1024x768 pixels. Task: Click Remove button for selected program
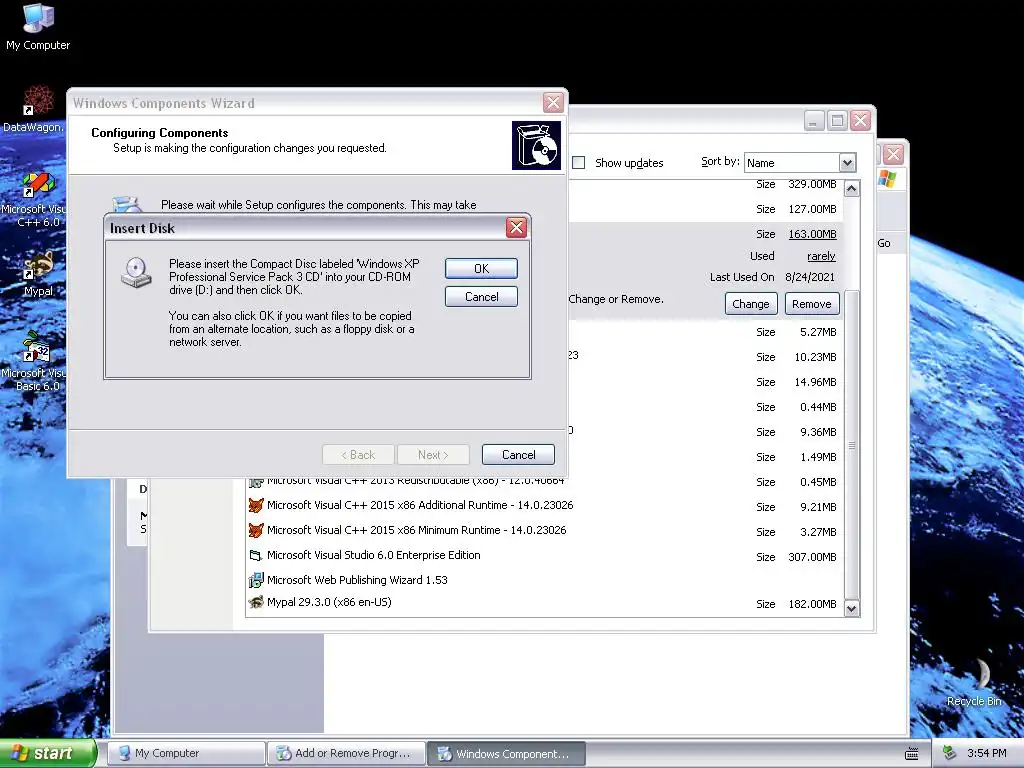click(812, 304)
